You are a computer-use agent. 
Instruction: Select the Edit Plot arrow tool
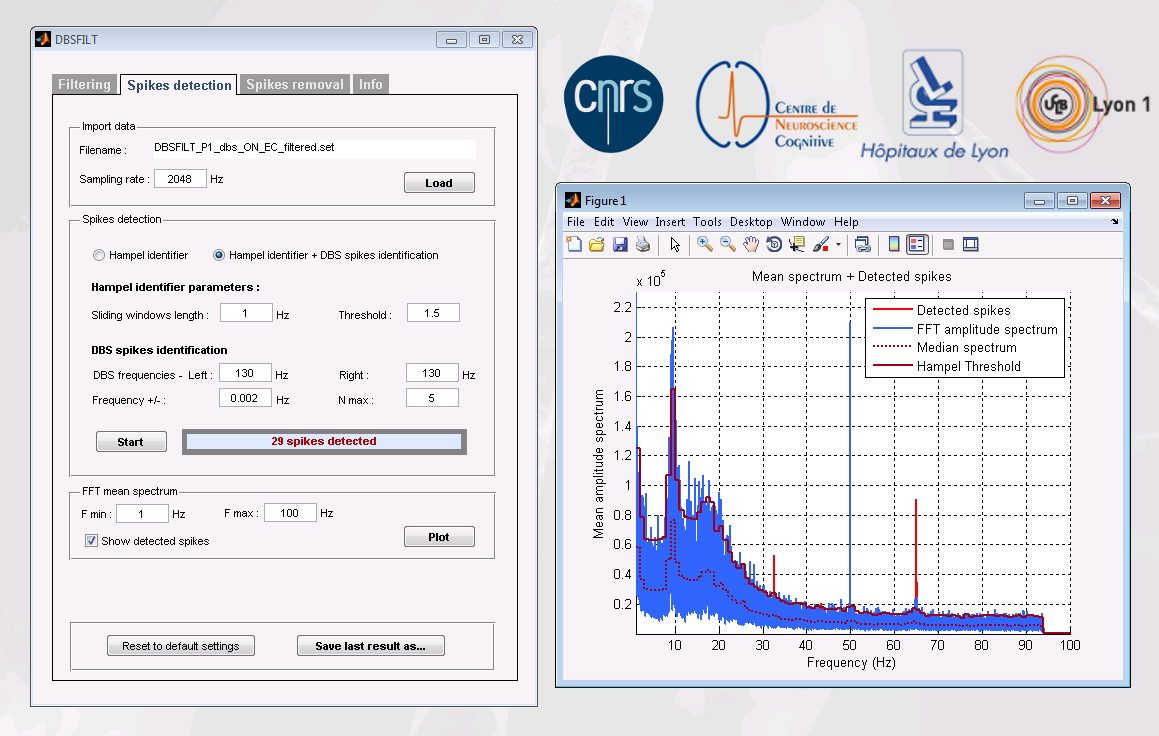[674, 244]
